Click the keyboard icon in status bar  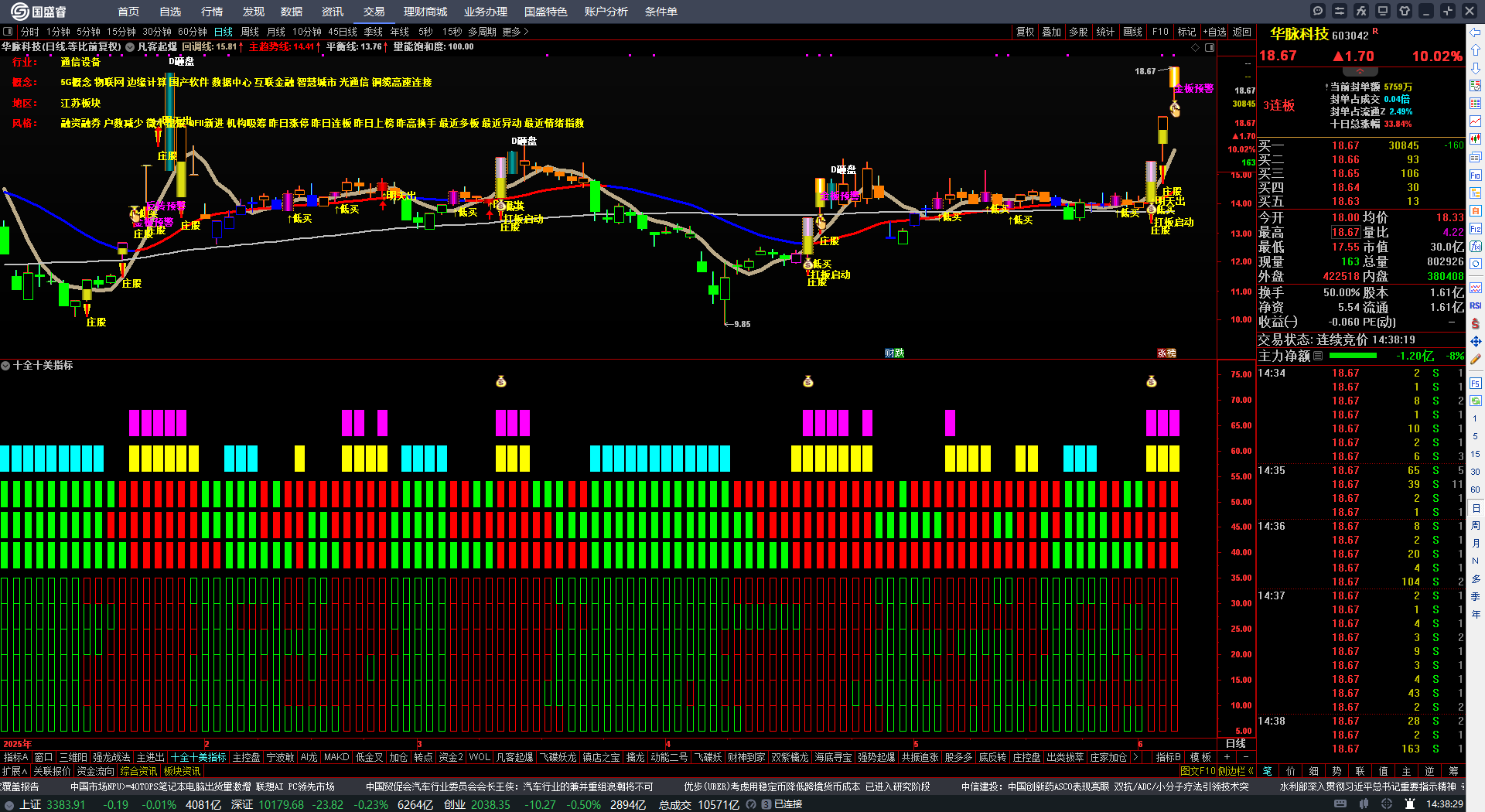(x=1340, y=804)
